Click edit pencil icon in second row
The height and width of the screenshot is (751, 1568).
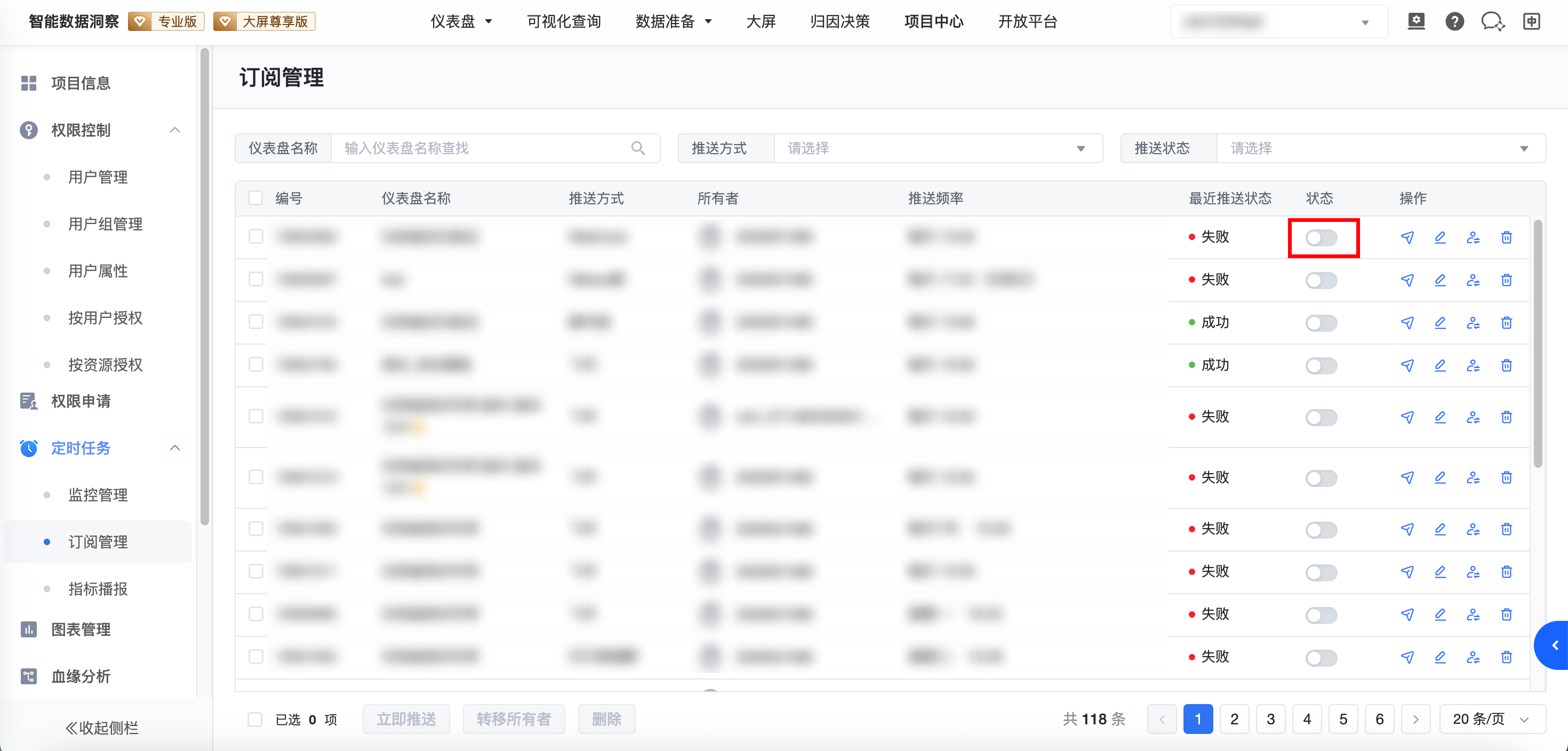tap(1439, 280)
